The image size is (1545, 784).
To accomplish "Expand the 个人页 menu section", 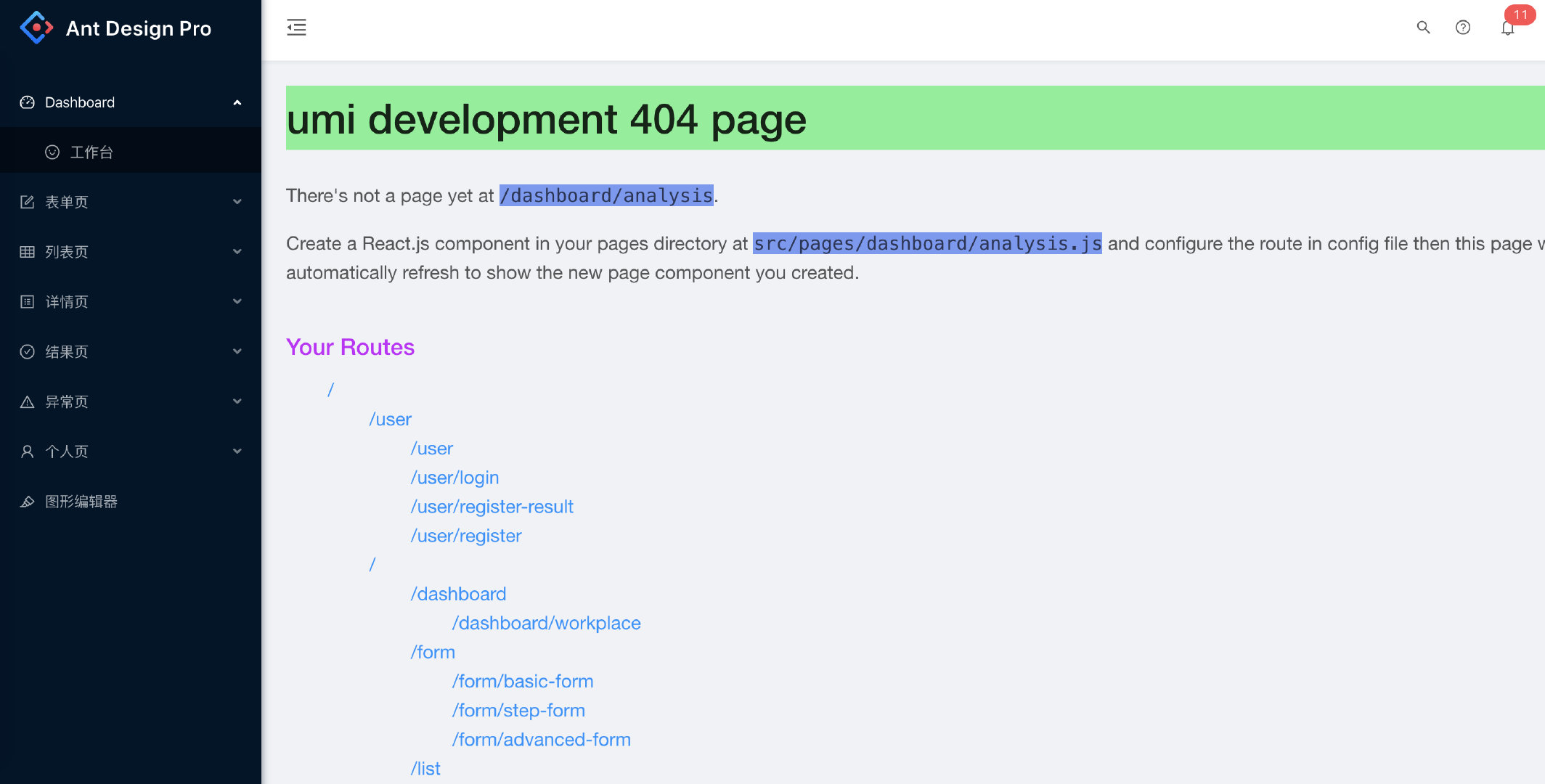I will pyautogui.click(x=237, y=451).
